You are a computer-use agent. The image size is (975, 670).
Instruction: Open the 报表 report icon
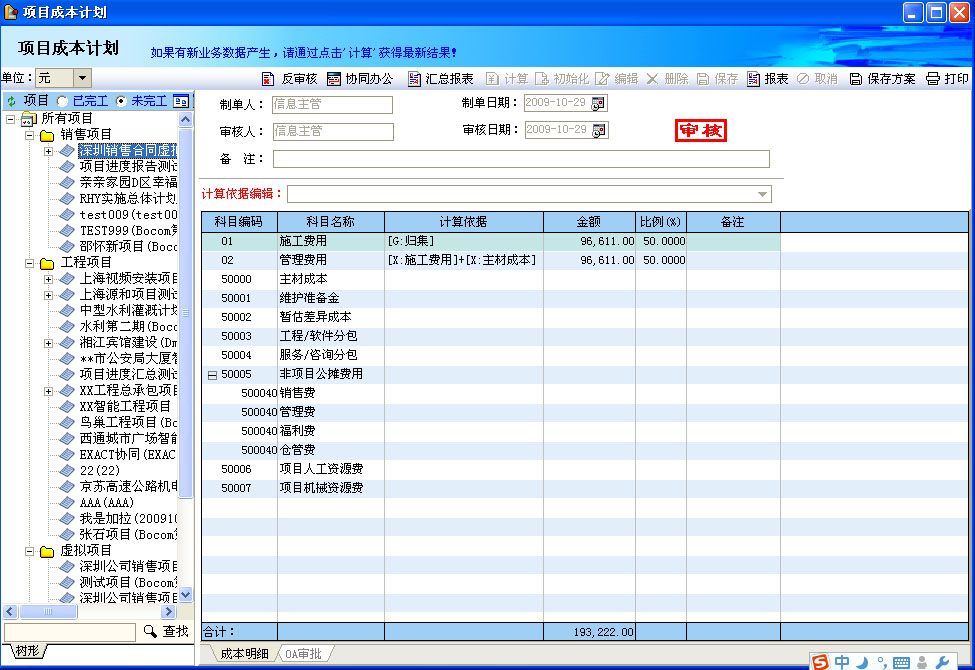pyautogui.click(x=753, y=79)
